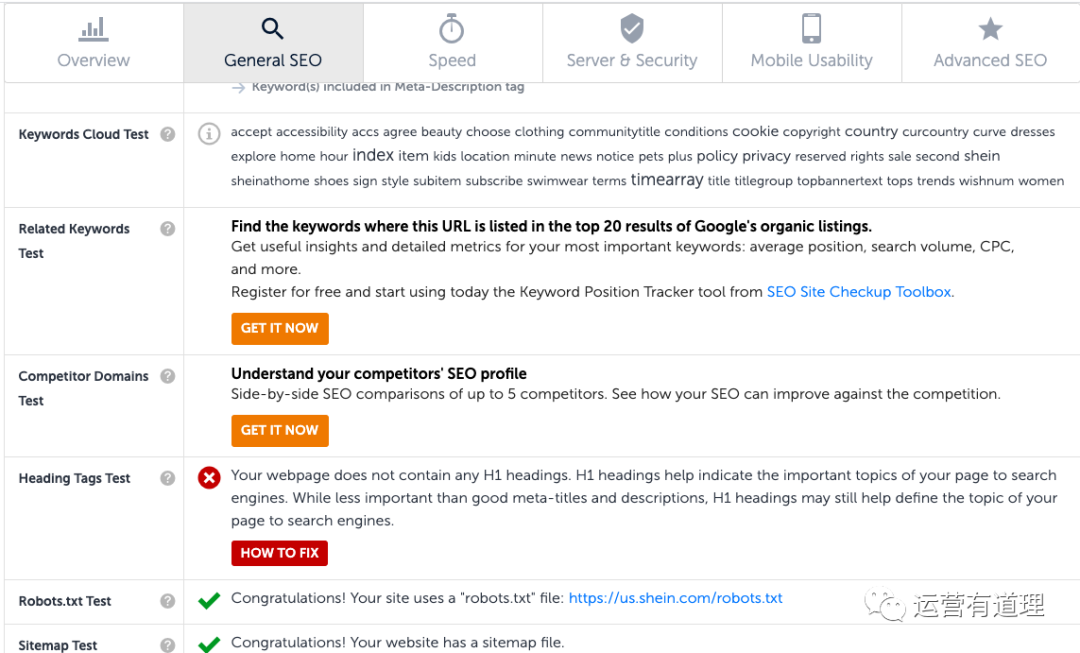Viewport: 1080px width, 653px height.
Task: Click the Server & Security shield icon
Action: pyautogui.click(x=631, y=28)
